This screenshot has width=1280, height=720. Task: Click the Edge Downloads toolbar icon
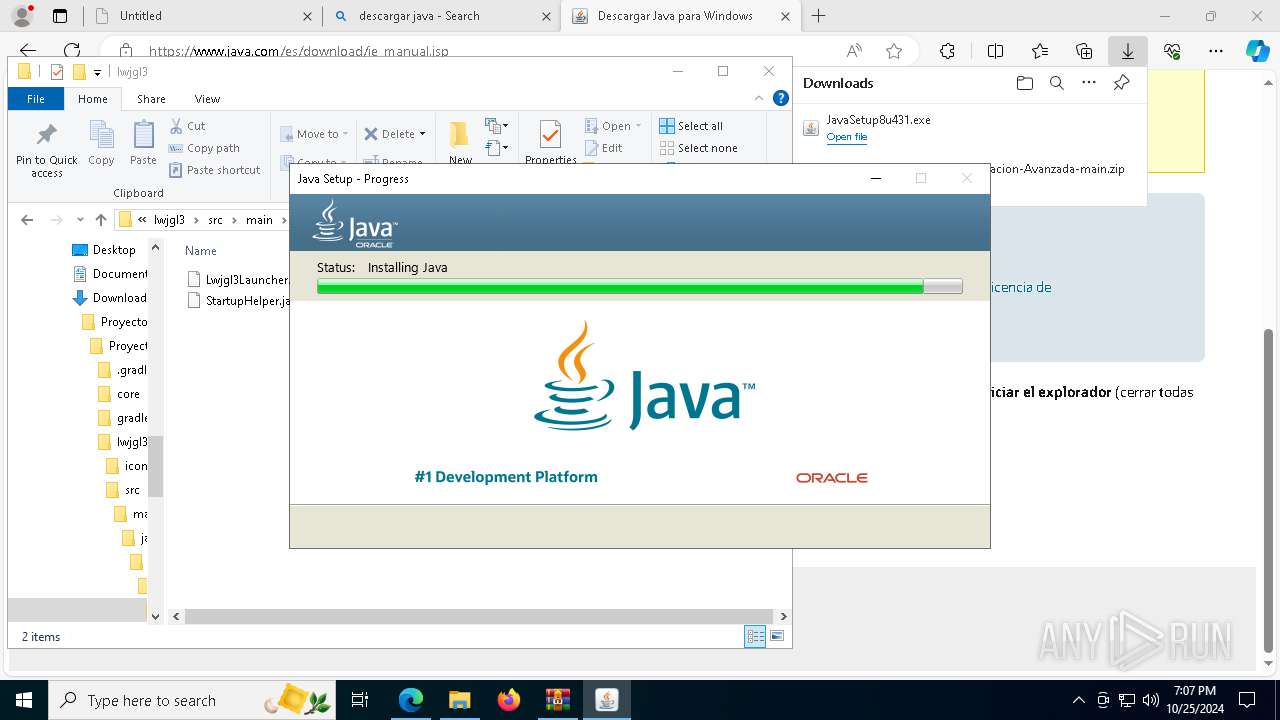(1127, 51)
